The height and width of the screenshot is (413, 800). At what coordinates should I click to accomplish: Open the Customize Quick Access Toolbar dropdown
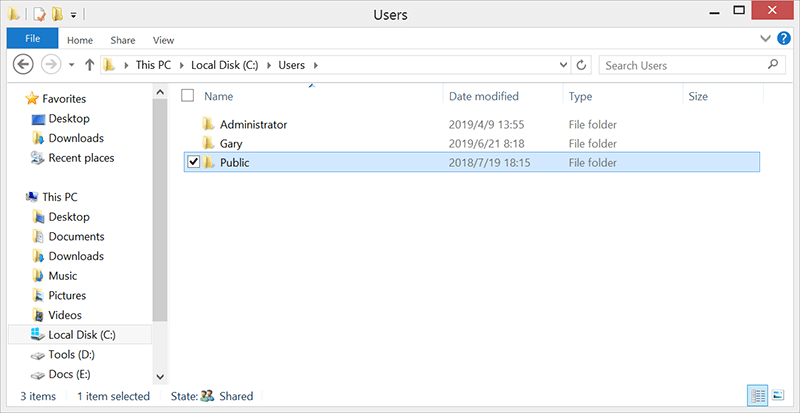pos(73,15)
